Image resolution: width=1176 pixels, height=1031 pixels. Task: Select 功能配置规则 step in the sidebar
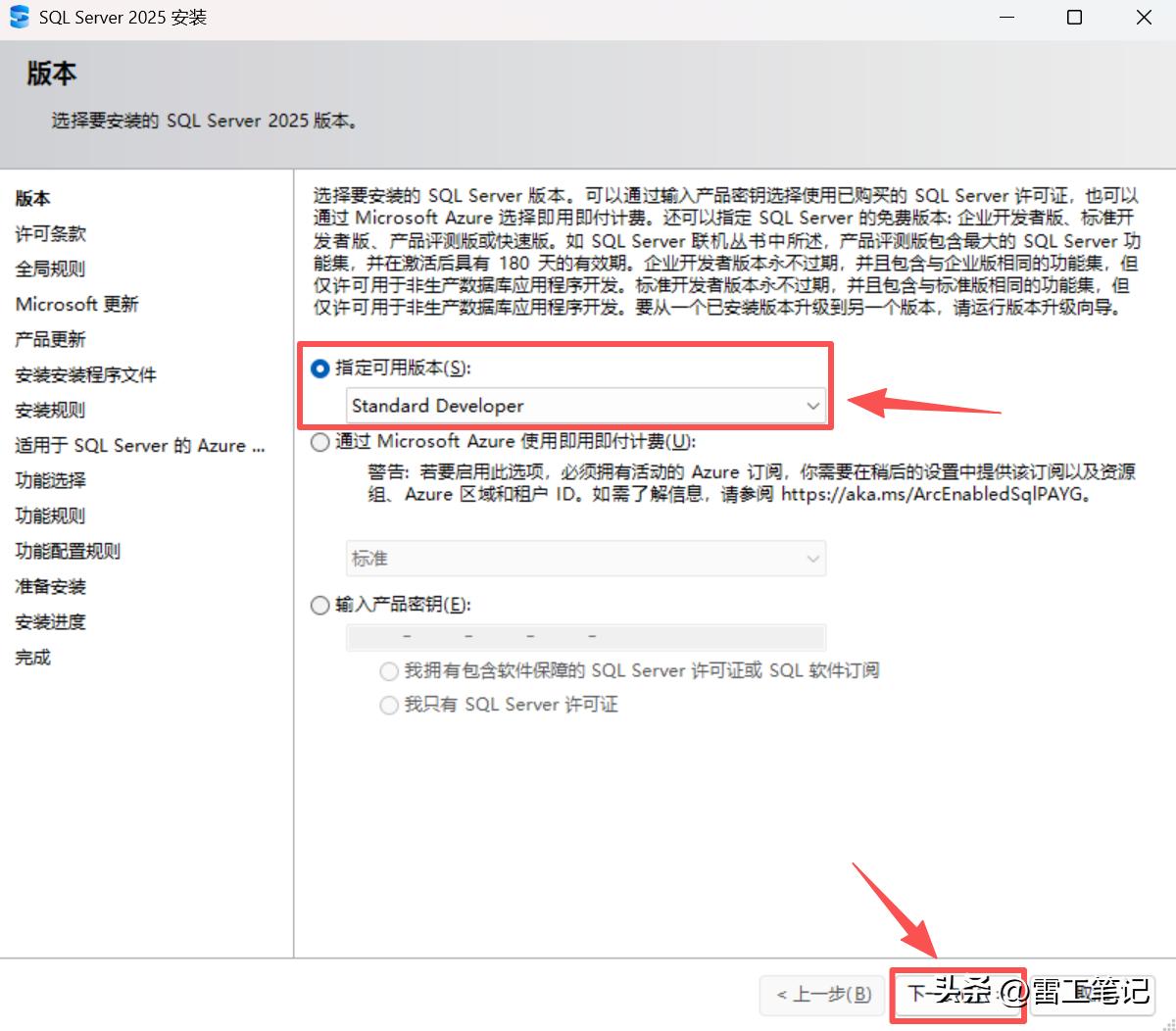tap(69, 551)
